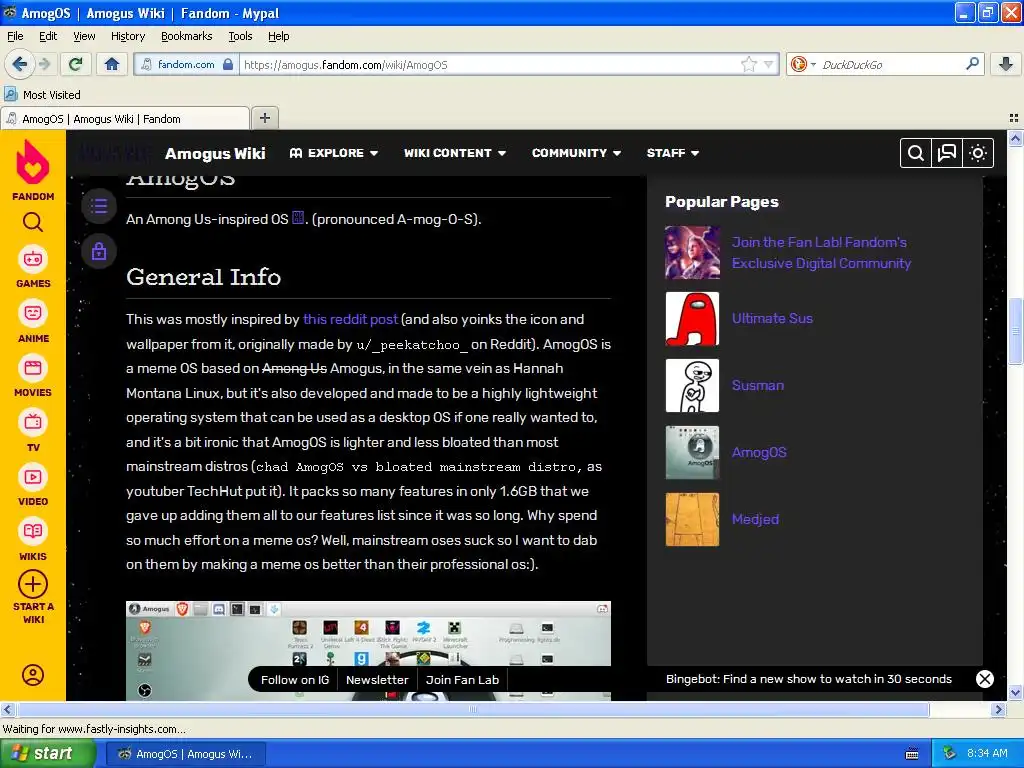Open the AmogOS desktop screenshot image
Viewport: 1024px width, 768px height.
368,650
